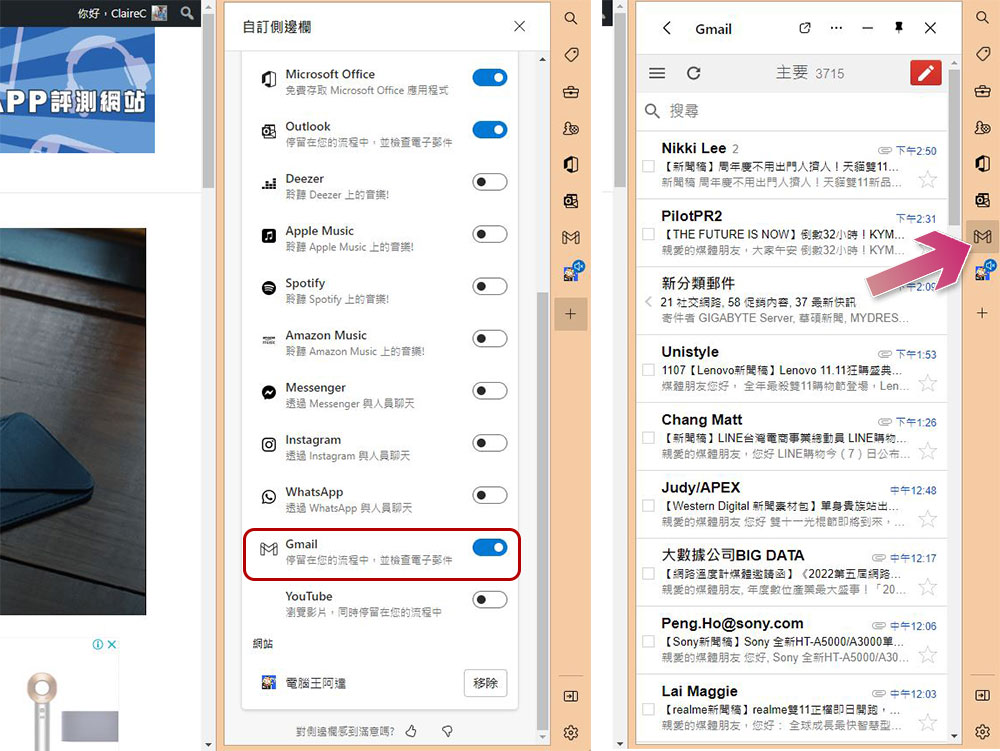Select the Nikki Lee email checkbox
The width and height of the screenshot is (1000, 751).
648,166
